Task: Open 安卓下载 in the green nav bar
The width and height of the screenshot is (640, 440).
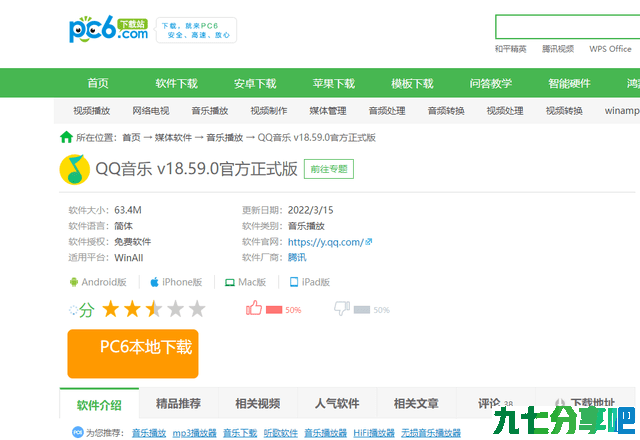Action: [255, 83]
